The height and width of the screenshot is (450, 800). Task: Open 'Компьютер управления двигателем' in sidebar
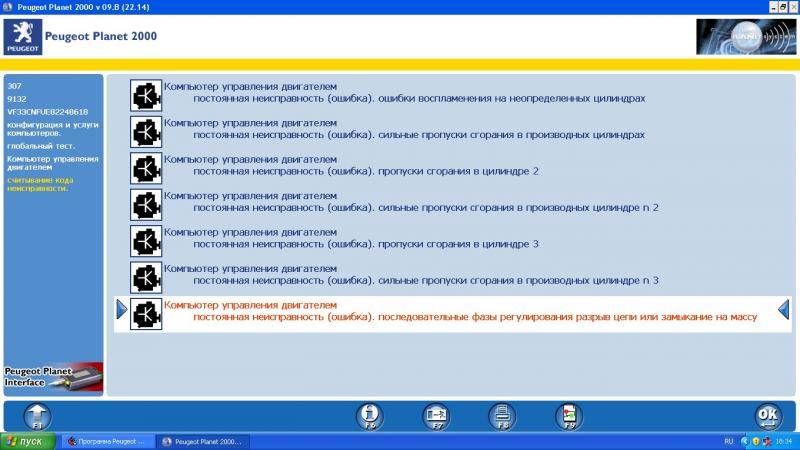[x=52, y=163]
